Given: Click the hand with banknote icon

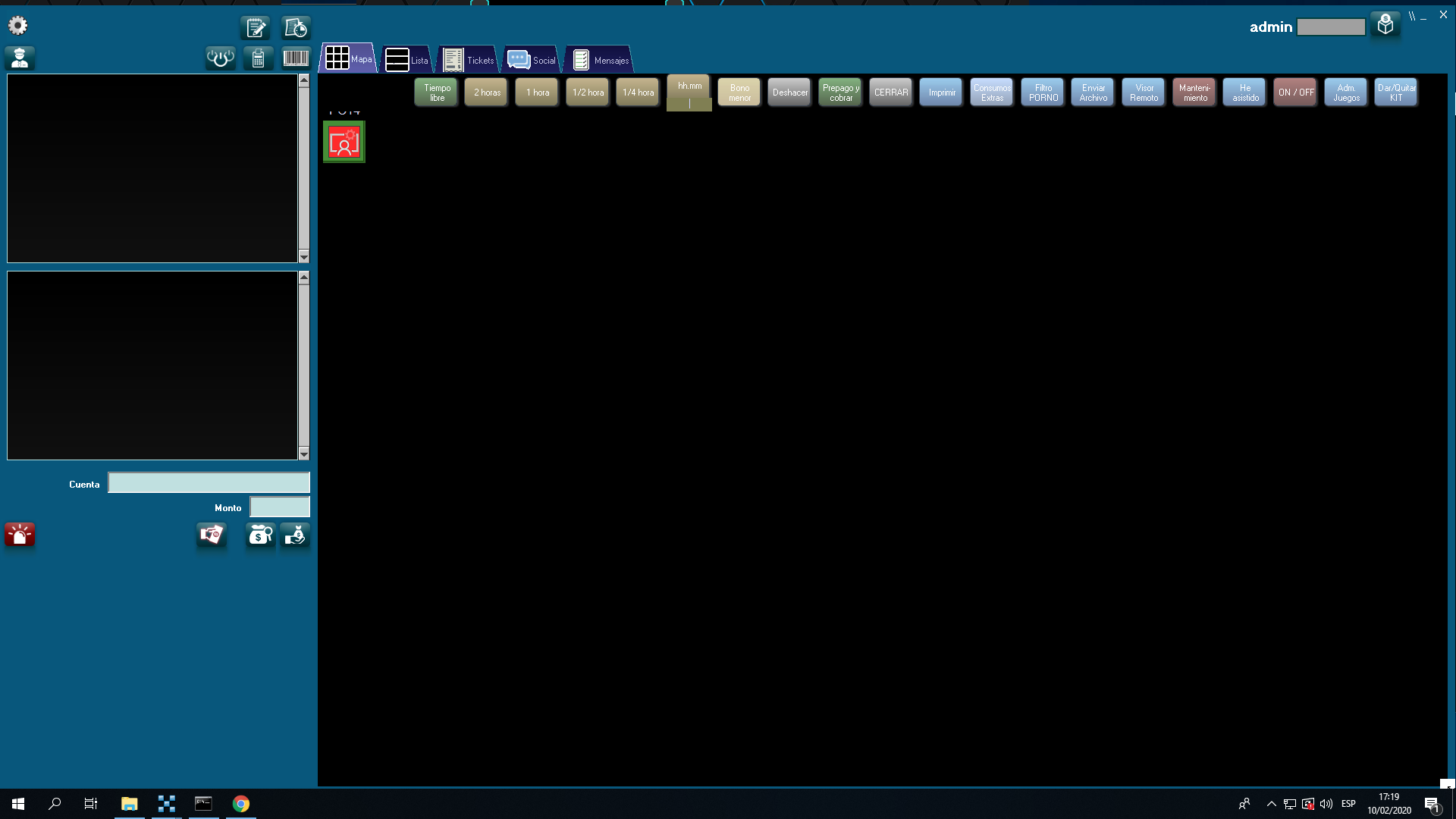Looking at the screenshot, I should pos(212,535).
